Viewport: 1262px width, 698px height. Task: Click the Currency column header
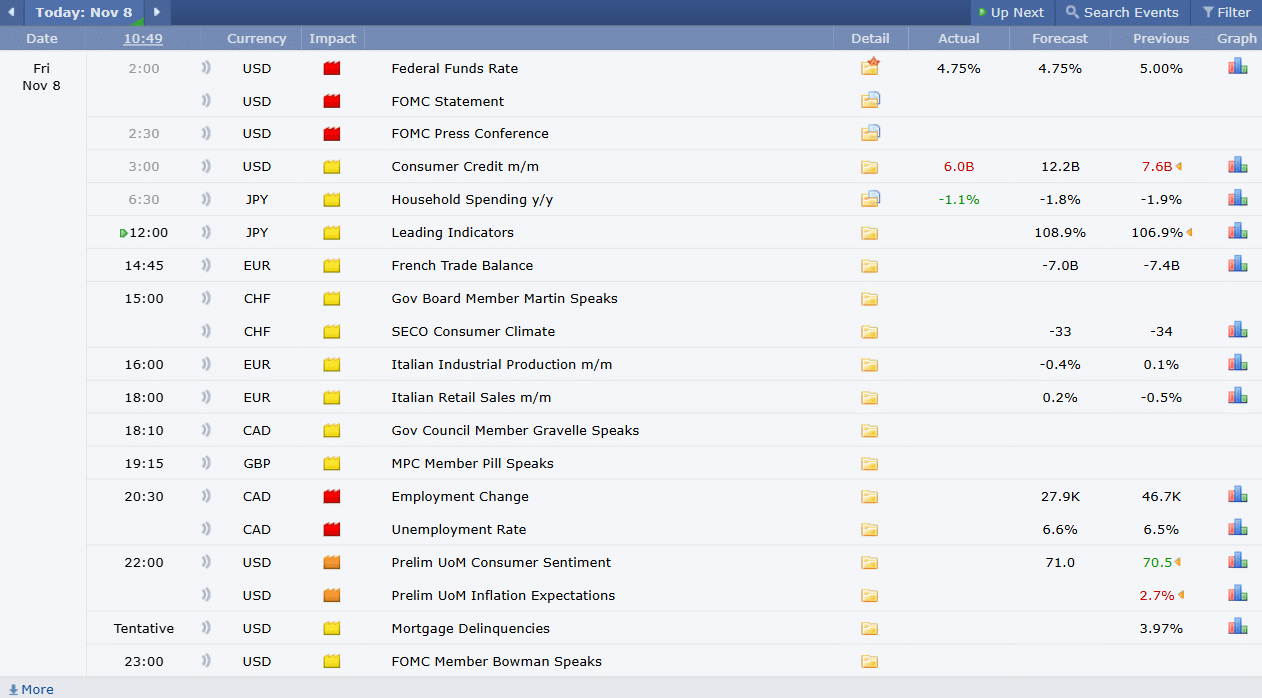[x=257, y=38]
